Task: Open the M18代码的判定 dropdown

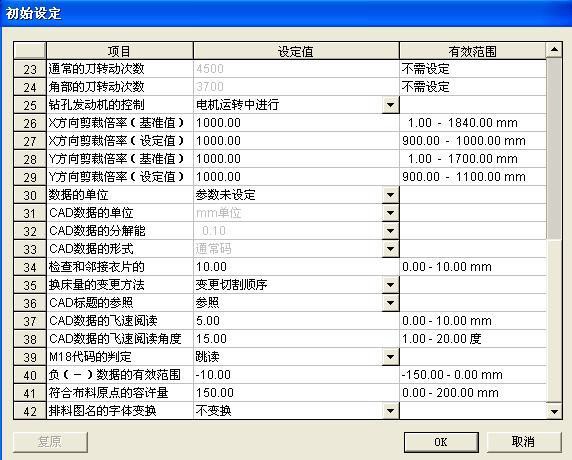Action: (x=390, y=357)
